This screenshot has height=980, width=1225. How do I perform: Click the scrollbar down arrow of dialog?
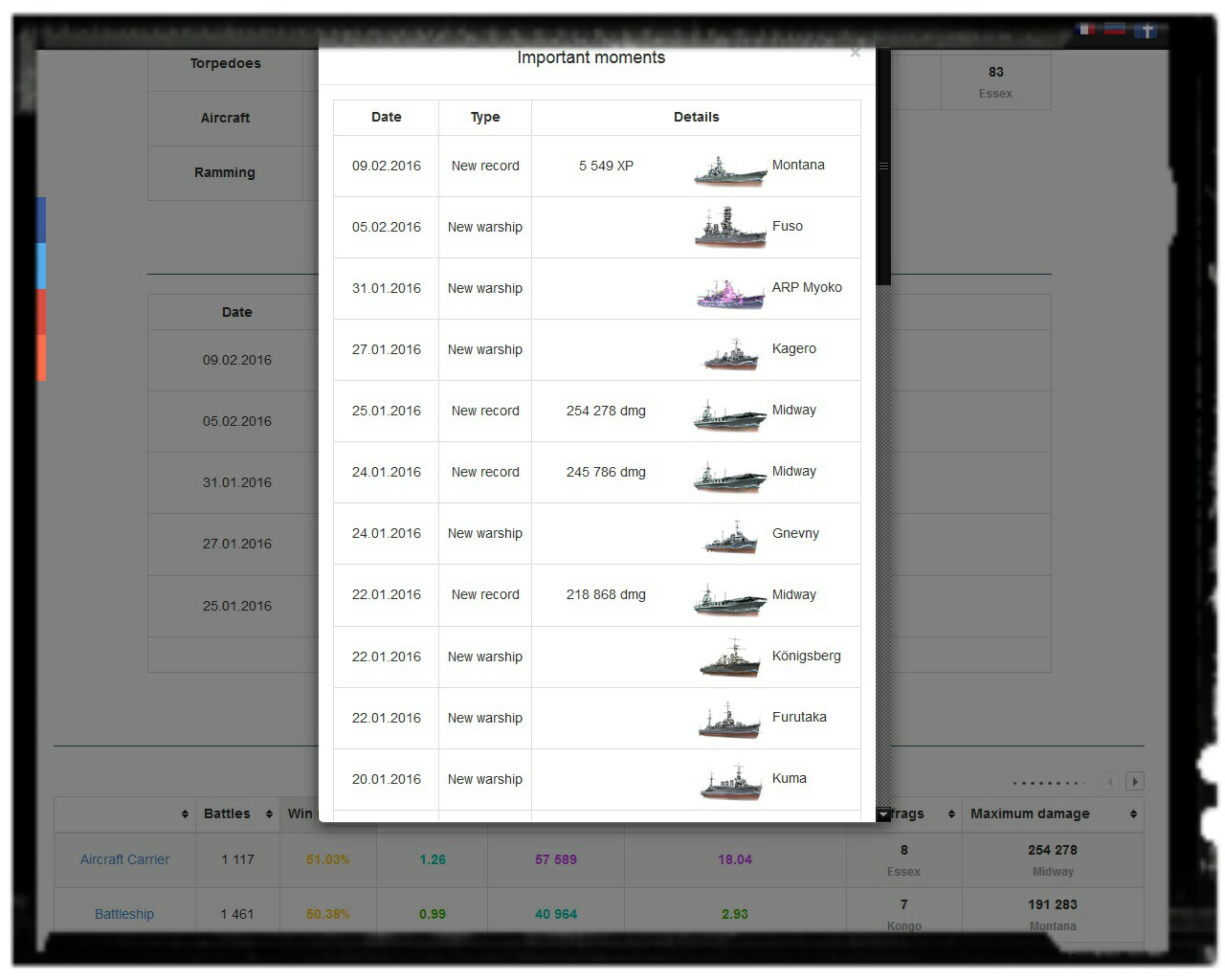pos(883,814)
